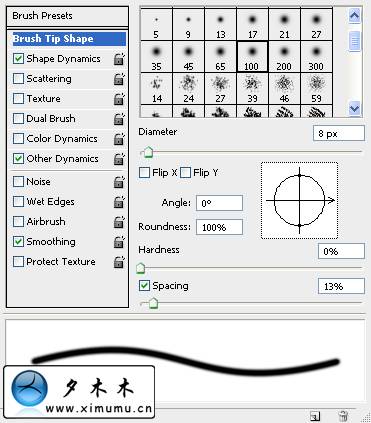The image size is (371, 423).
Task: Click the Spacing 13% field
Action: 341,286
